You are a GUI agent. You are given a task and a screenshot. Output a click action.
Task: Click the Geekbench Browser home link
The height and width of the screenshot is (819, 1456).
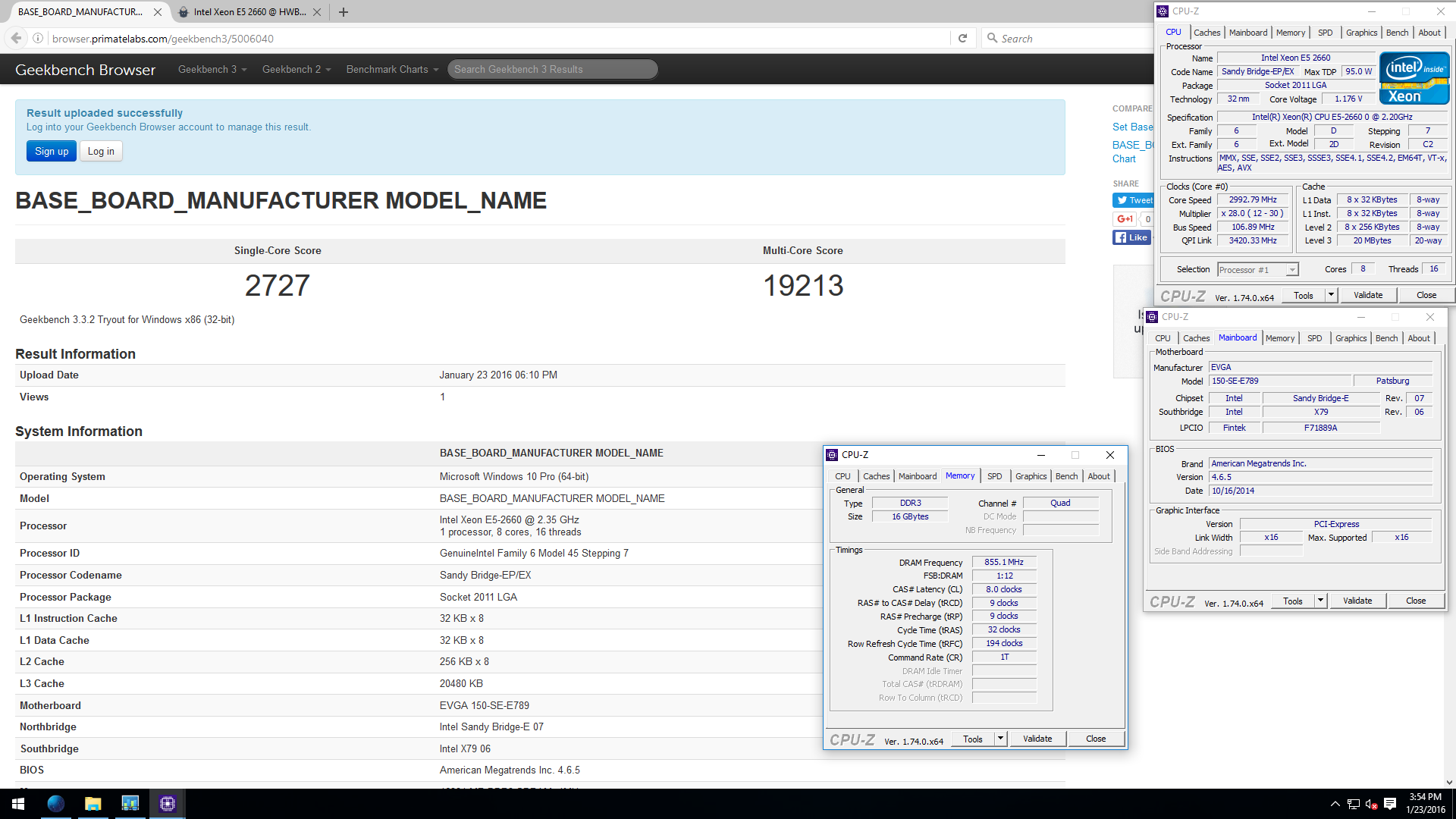(85, 70)
